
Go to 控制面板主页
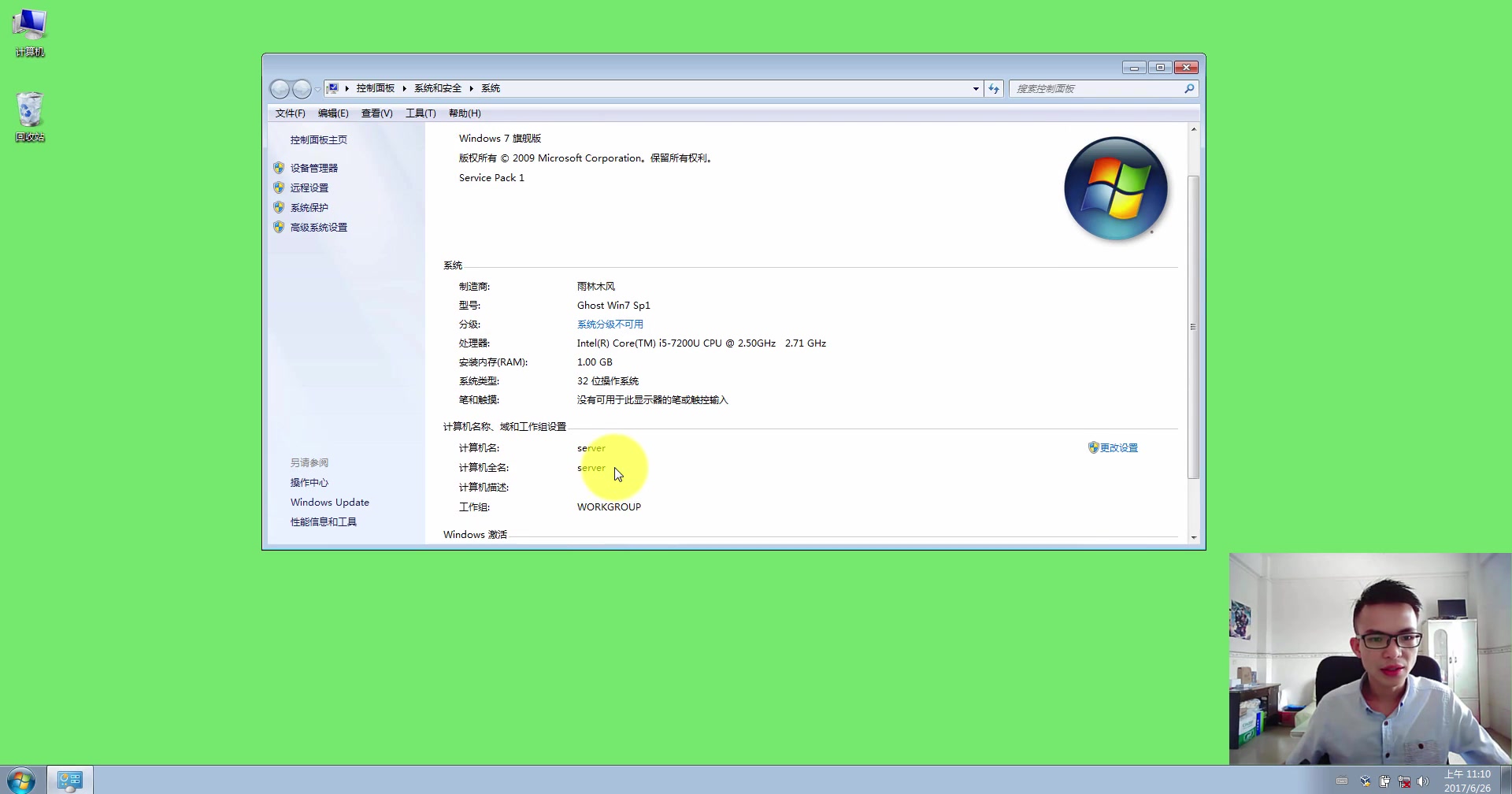318,139
